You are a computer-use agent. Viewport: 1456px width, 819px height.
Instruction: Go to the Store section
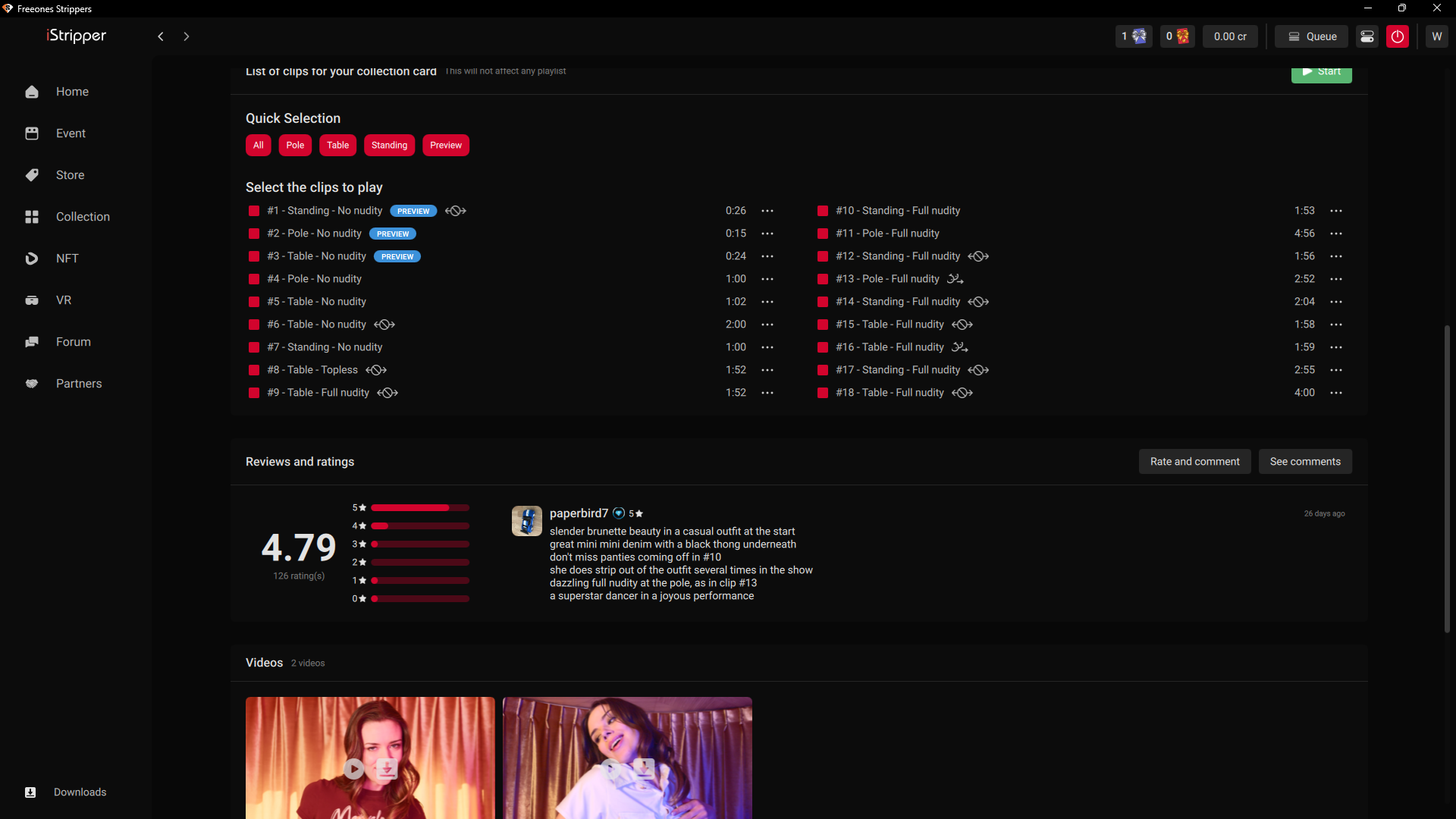point(70,175)
